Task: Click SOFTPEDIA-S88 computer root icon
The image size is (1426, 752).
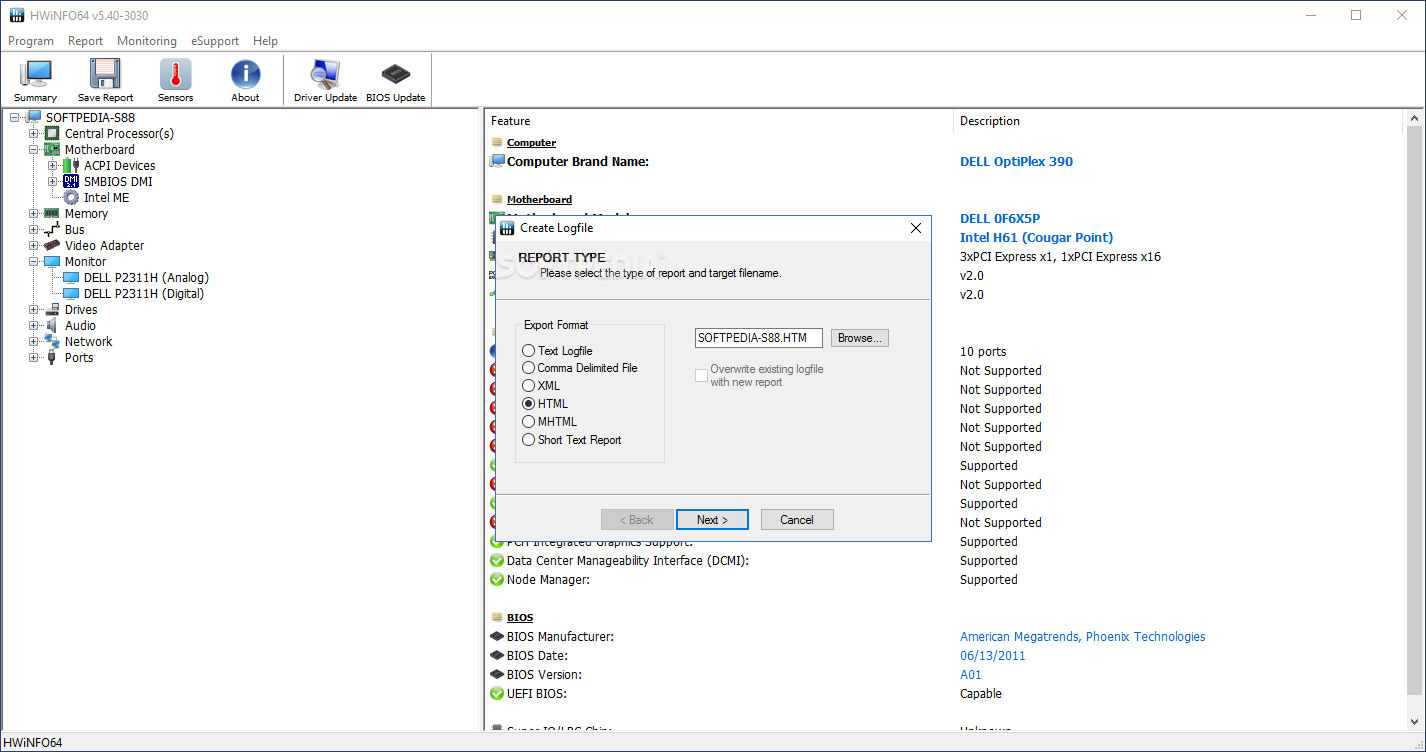Action: [x=33, y=117]
